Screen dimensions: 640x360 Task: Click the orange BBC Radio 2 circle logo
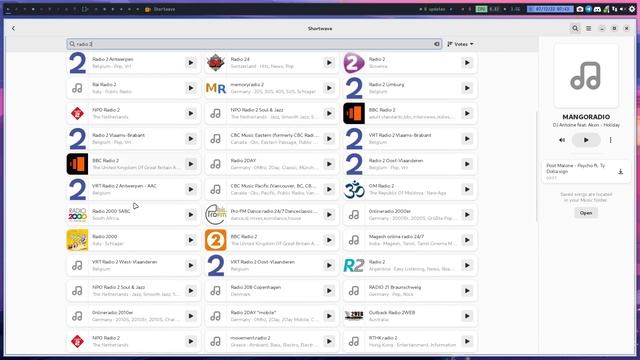click(216, 240)
